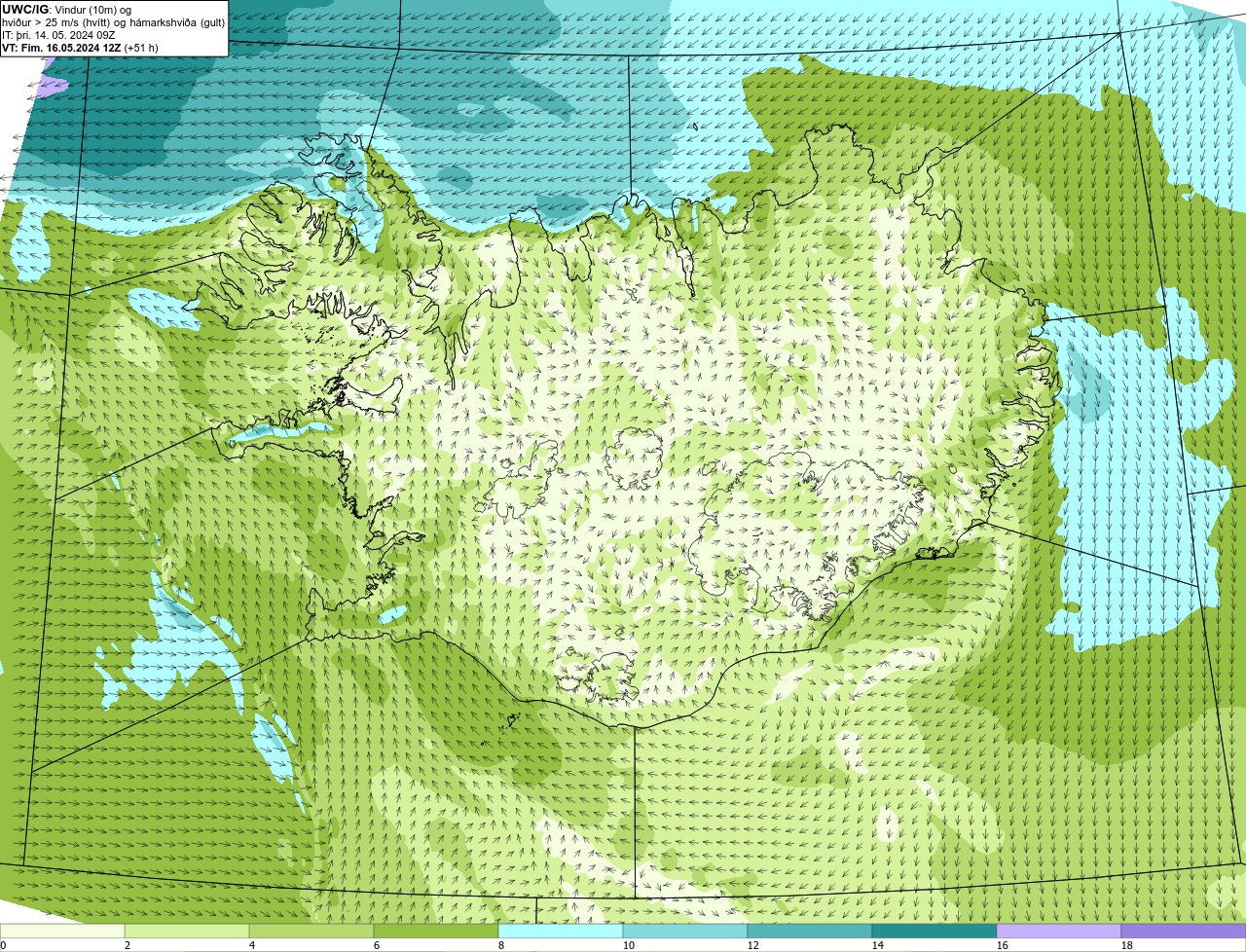Click the 8–10 m/s light cyan legend swatch
This screenshot has height=952, width=1246.
tap(561, 931)
